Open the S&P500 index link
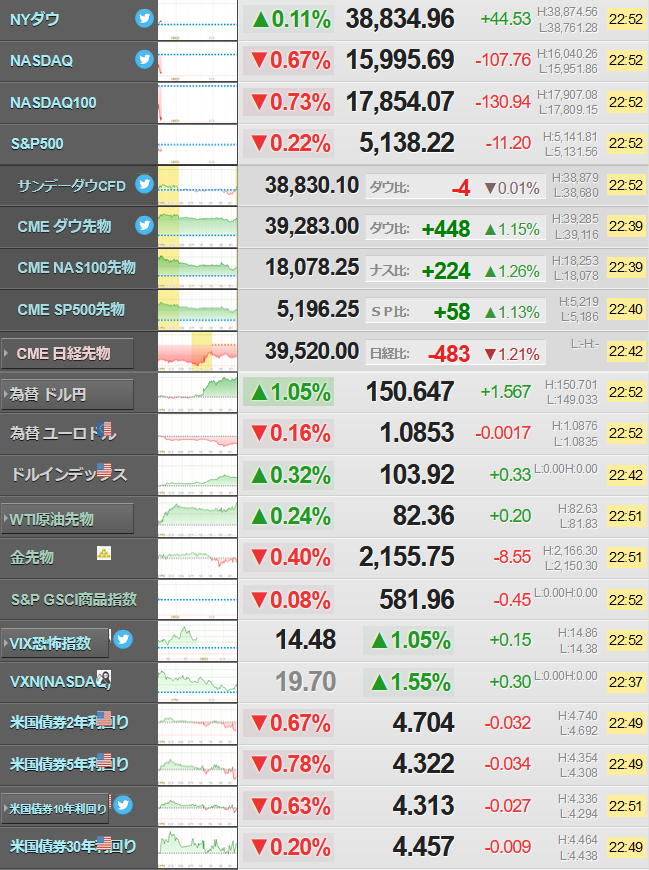This screenshot has height=870, width=649. tap(37, 144)
